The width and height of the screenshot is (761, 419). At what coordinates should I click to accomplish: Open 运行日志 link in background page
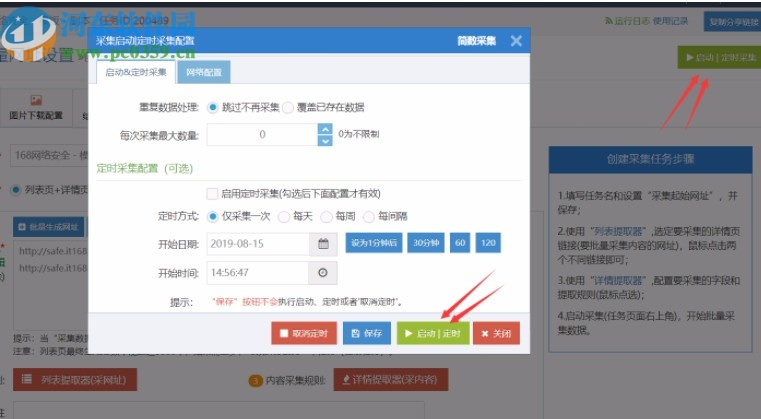click(627, 21)
